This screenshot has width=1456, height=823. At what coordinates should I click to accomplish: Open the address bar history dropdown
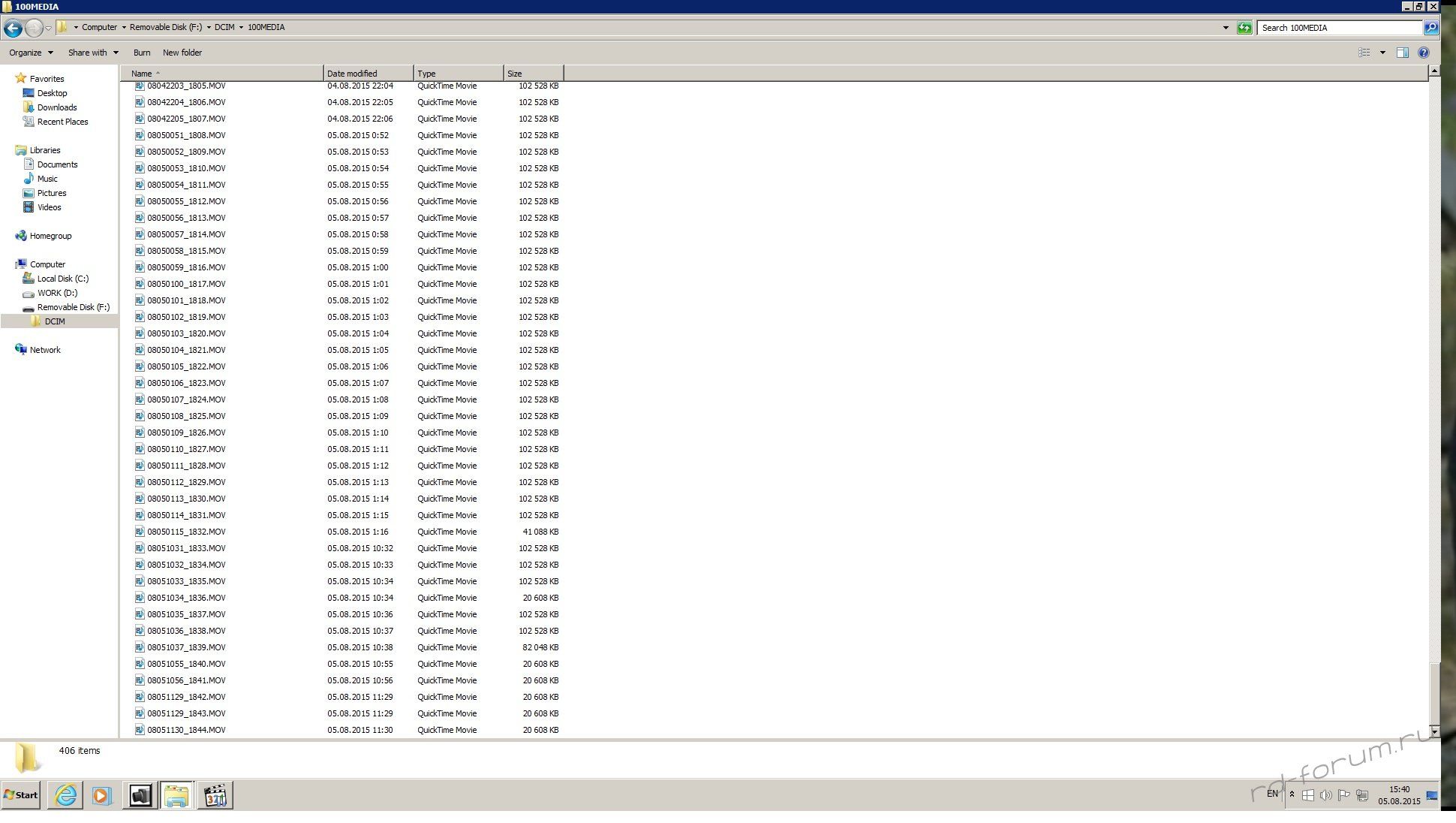(1226, 28)
